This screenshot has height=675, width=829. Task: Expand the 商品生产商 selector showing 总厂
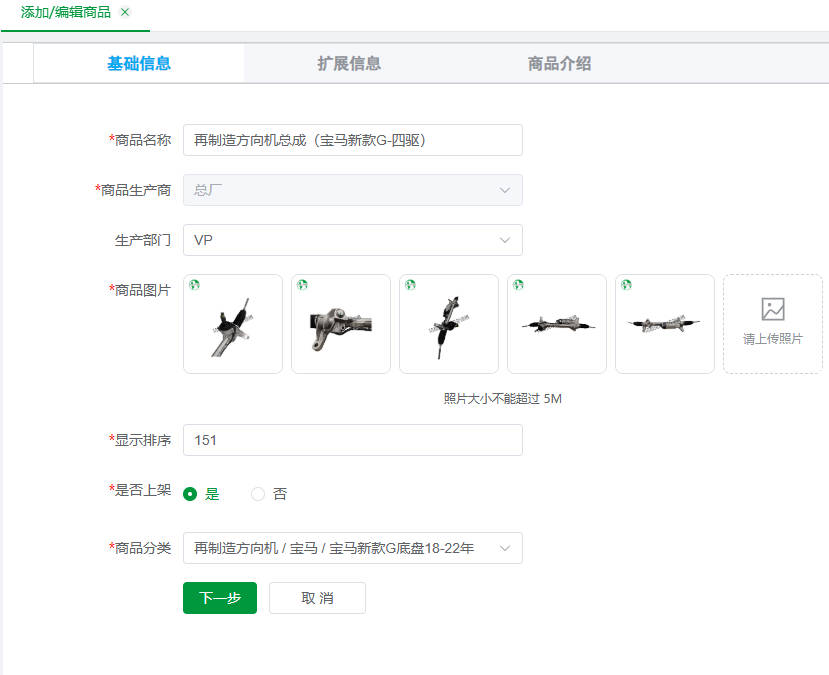click(352, 190)
